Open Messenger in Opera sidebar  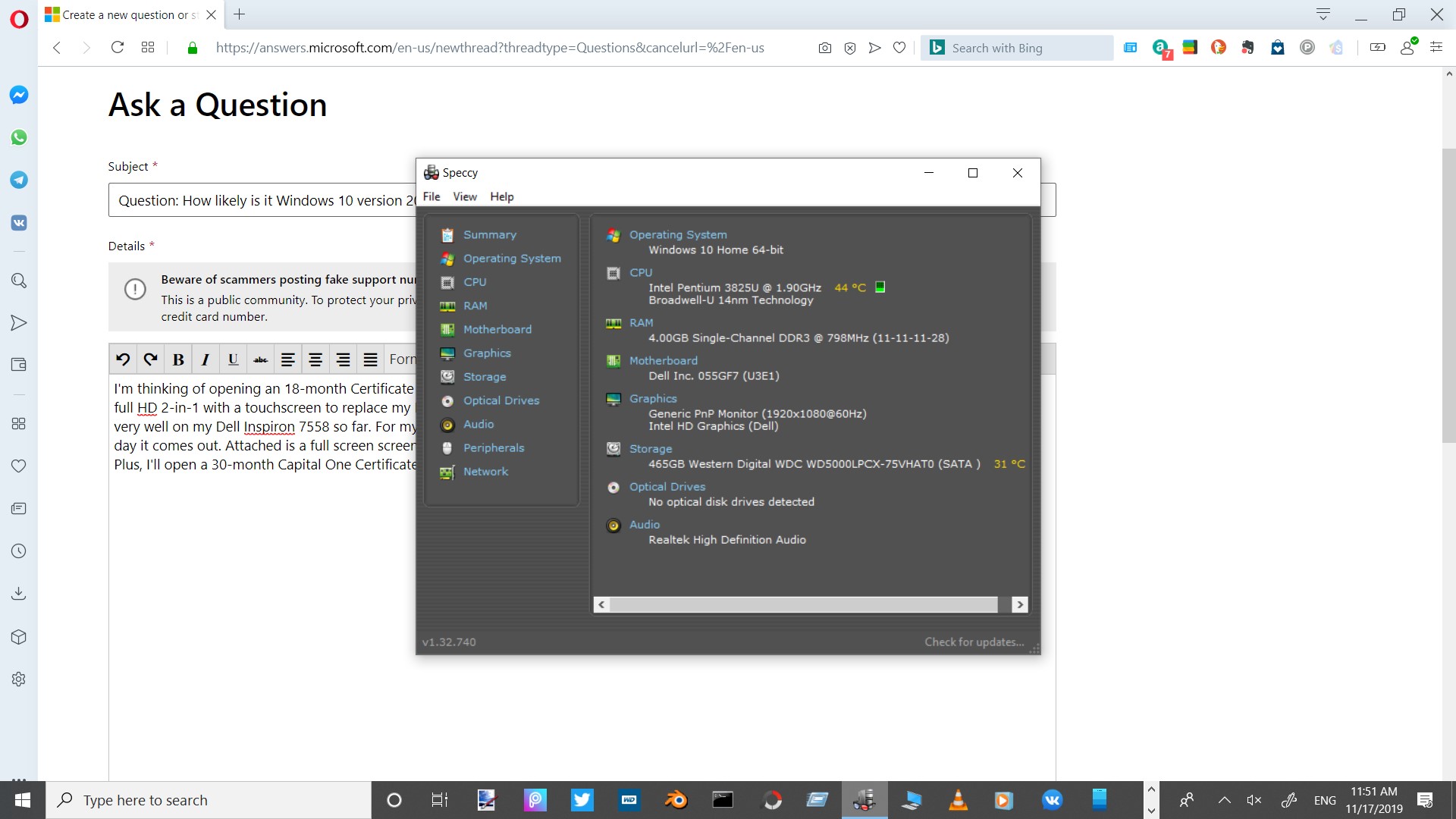(x=19, y=95)
